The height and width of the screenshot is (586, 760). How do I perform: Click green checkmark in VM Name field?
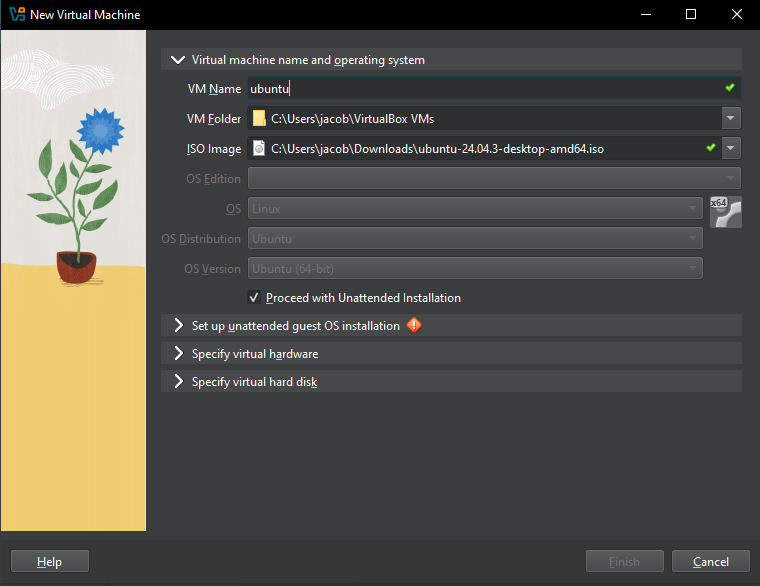point(730,88)
